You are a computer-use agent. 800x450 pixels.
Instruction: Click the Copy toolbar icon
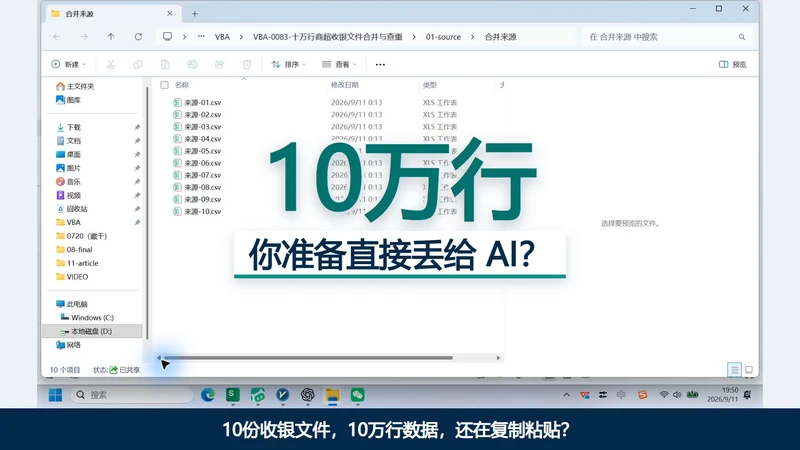click(x=138, y=64)
